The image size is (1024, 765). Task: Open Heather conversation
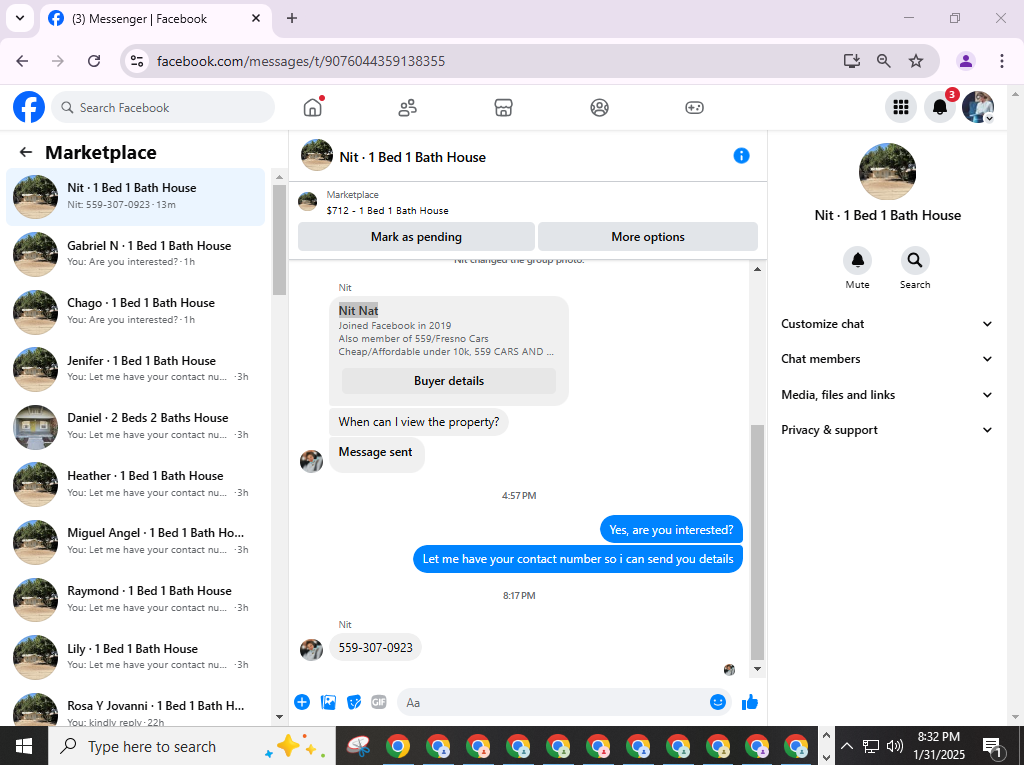pos(136,484)
